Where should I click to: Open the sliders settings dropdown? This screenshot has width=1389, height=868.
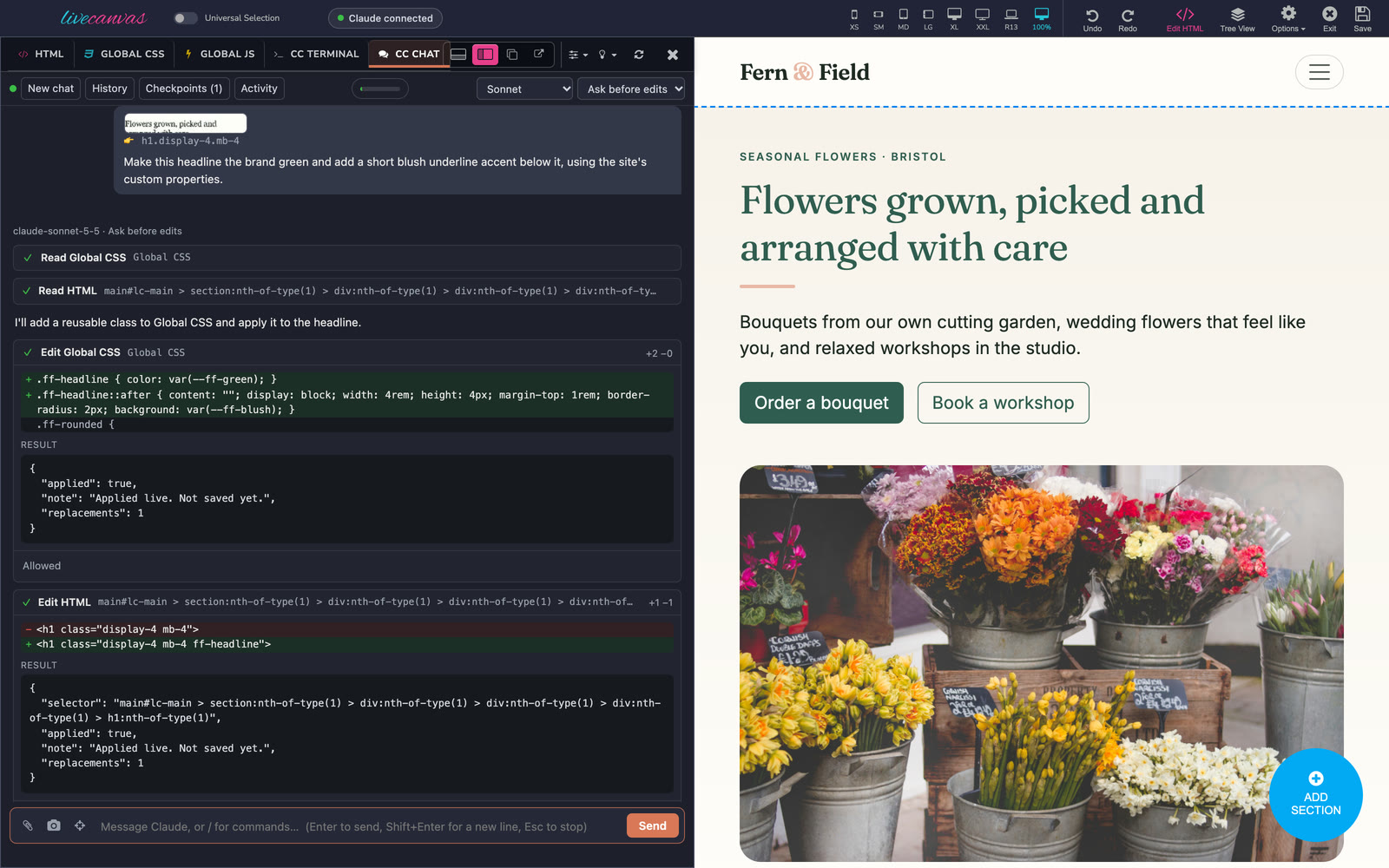click(578, 54)
